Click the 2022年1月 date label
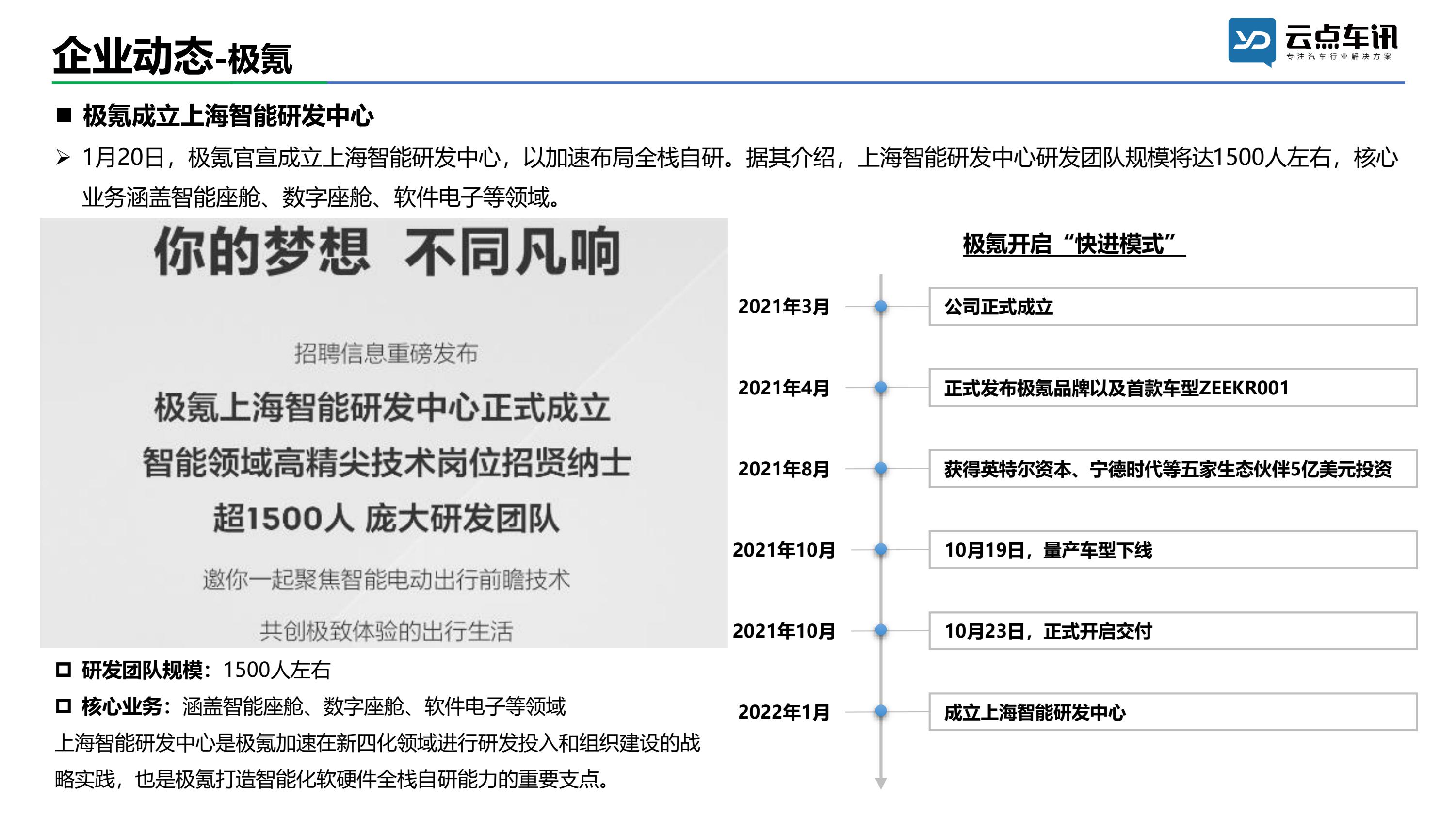The width and height of the screenshot is (1456, 819). tap(784, 712)
